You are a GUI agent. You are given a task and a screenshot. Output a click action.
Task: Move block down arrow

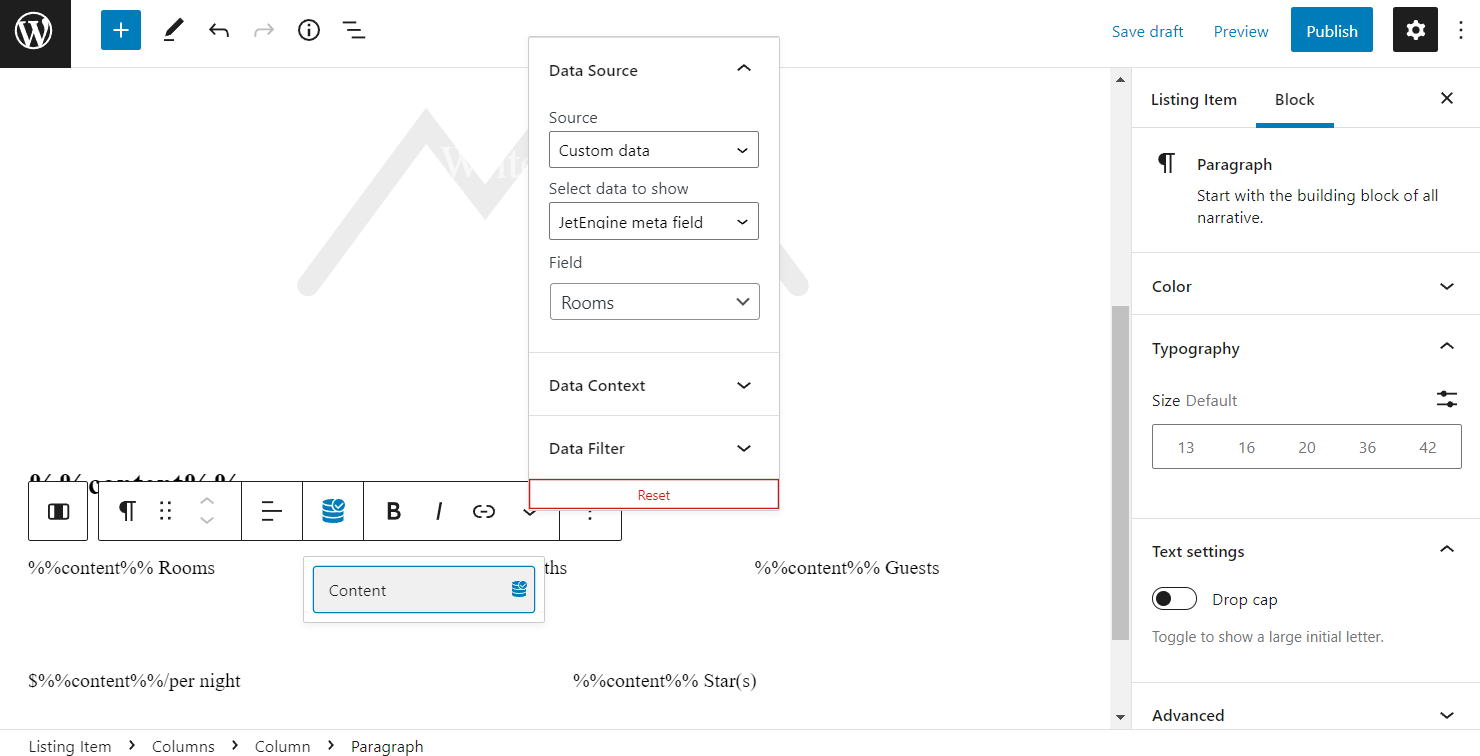coord(207,521)
